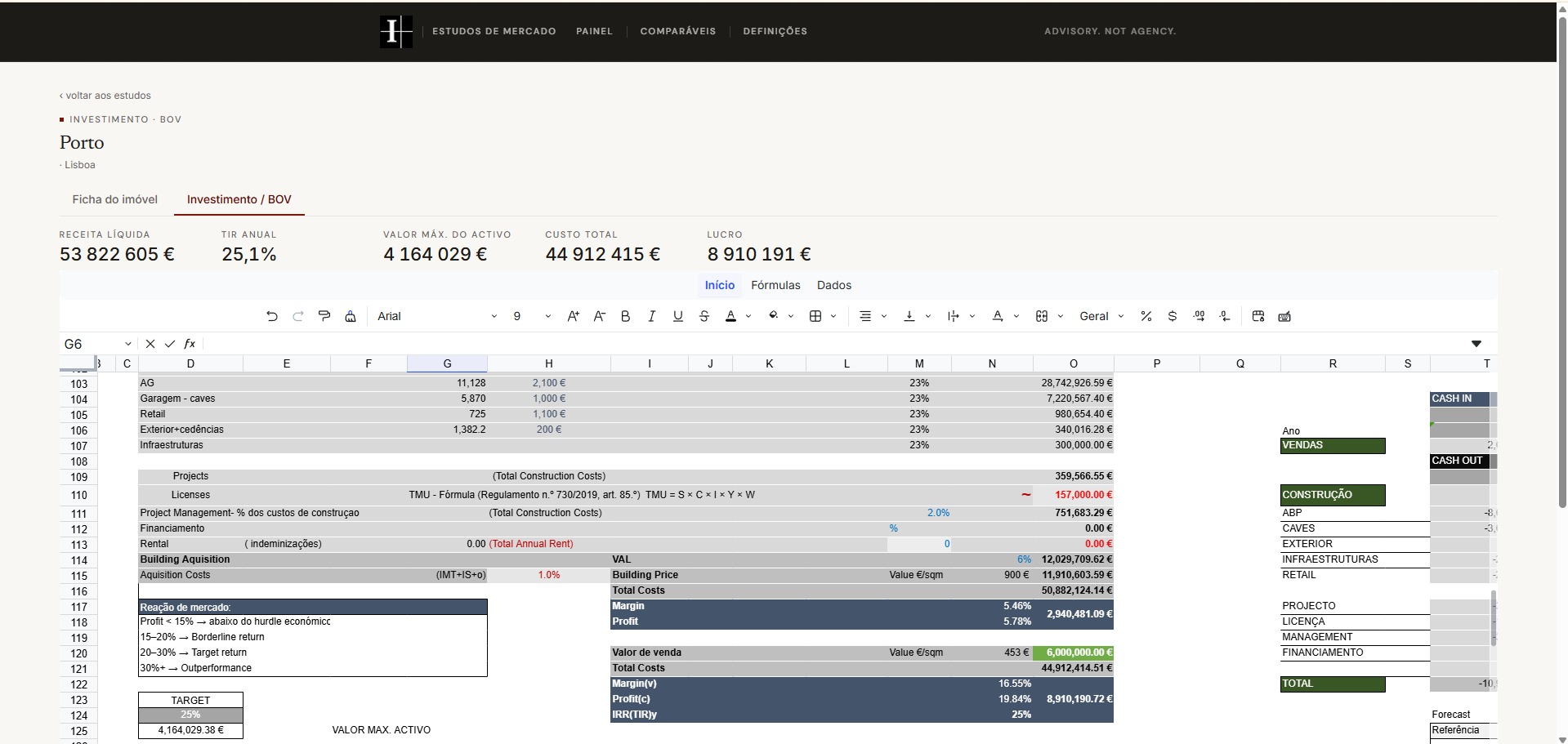
Task: Click decrease decimal places icon
Action: (x=1225, y=316)
